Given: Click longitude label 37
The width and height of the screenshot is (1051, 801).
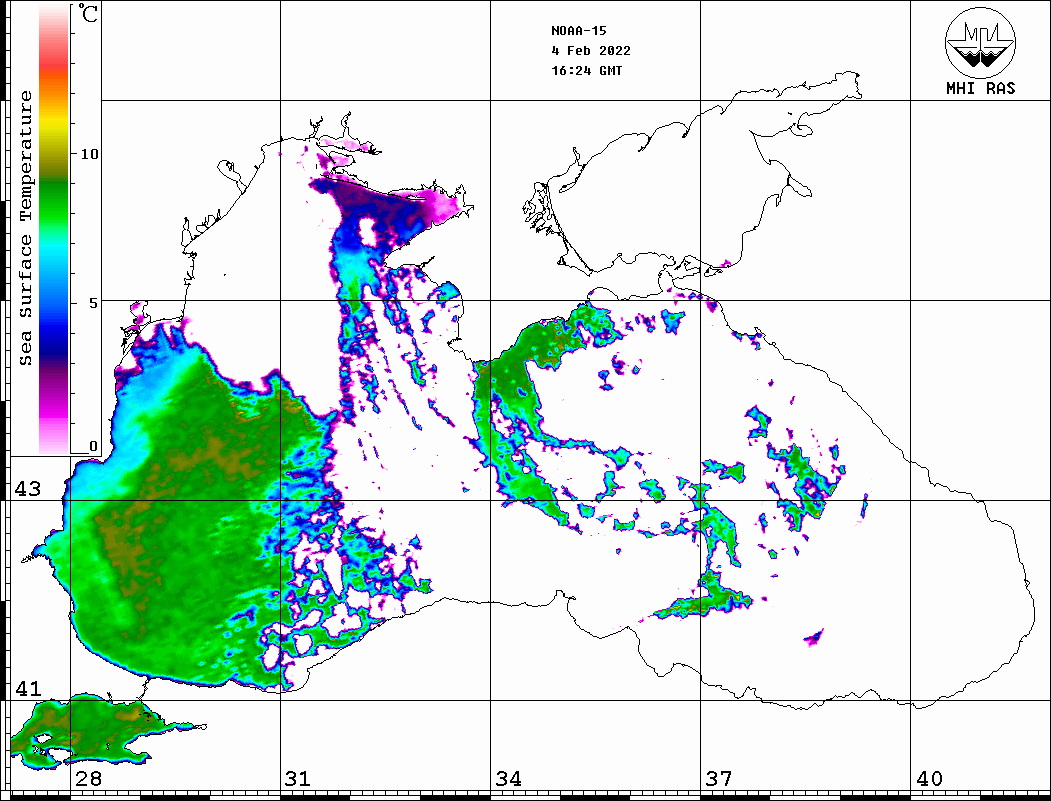Looking at the screenshot, I should tap(719, 779).
